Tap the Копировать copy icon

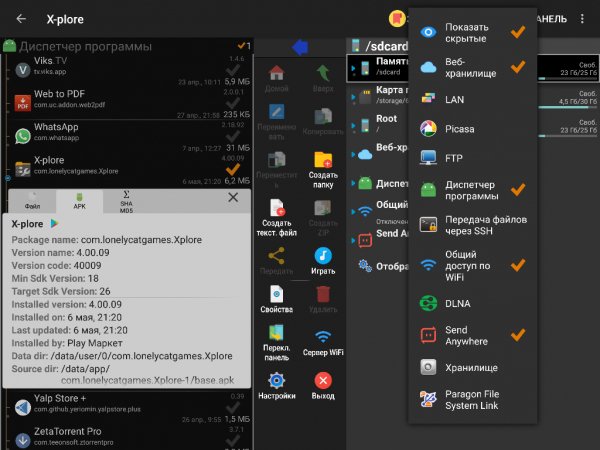pos(323,116)
